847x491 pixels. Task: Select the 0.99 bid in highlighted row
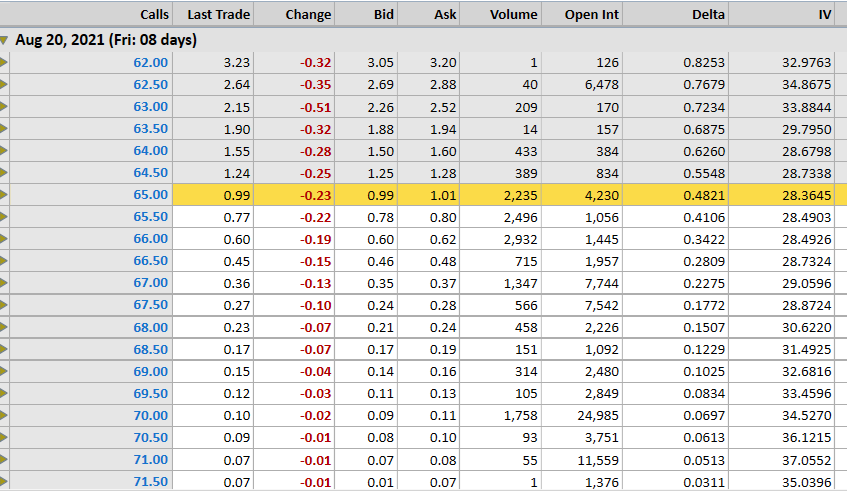pos(380,196)
